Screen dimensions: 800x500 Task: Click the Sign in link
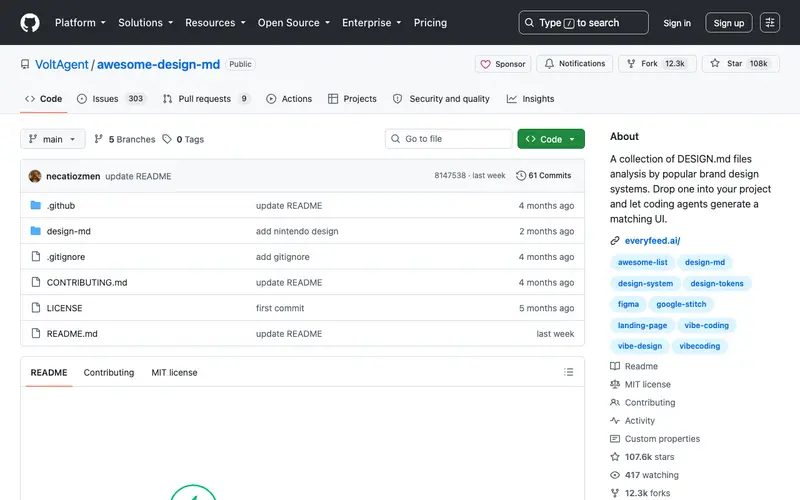[677, 23]
